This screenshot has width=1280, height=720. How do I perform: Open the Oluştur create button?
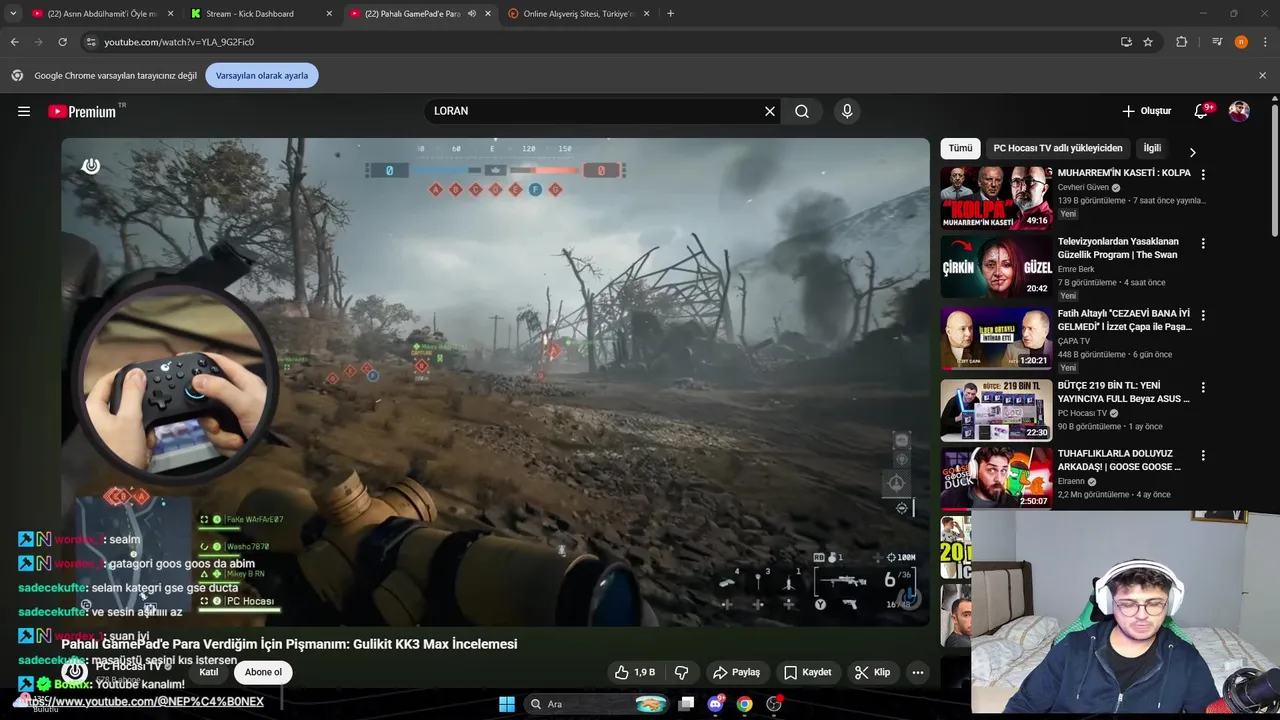click(1147, 111)
